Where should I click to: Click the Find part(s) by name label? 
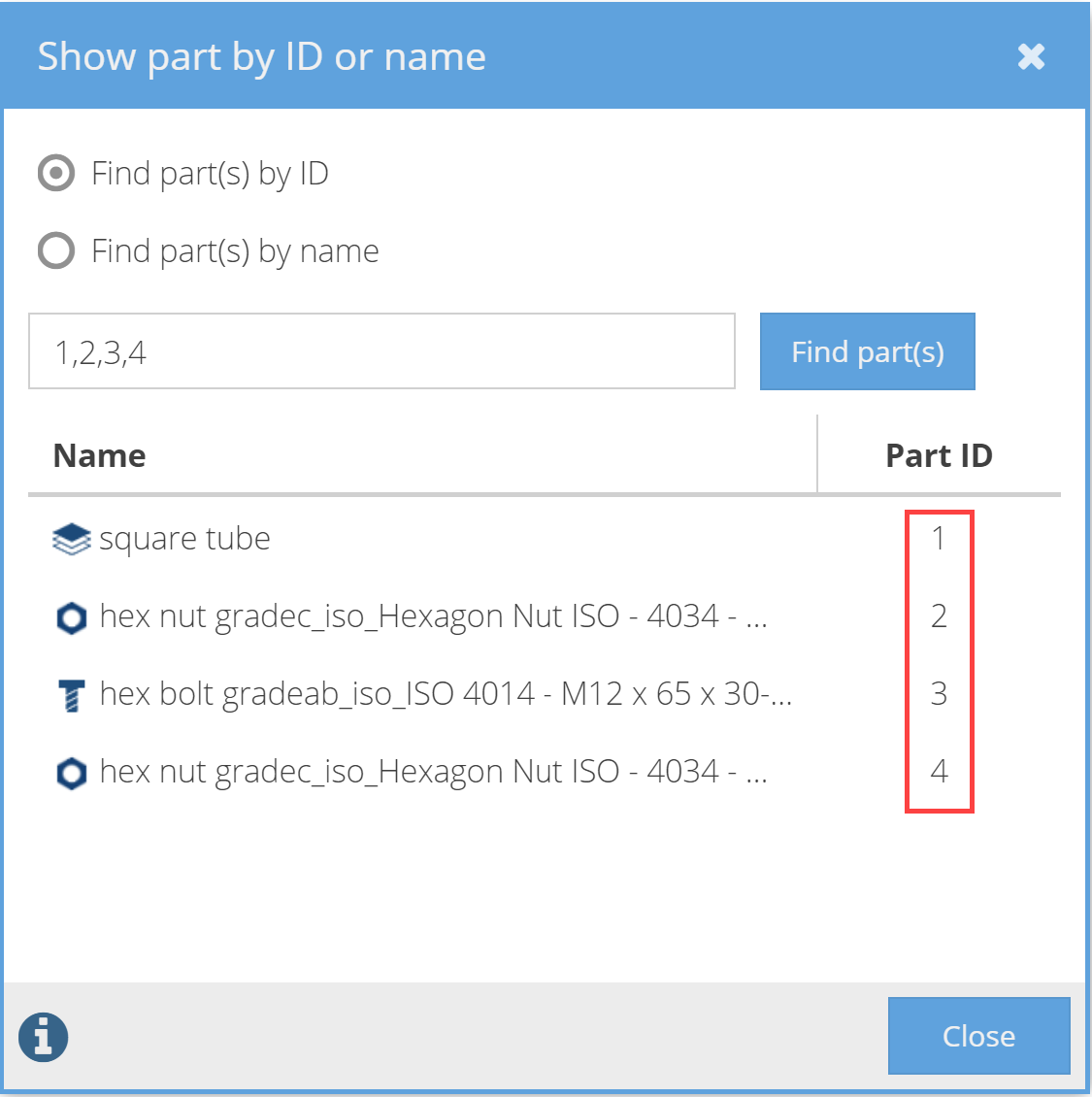(235, 251)
